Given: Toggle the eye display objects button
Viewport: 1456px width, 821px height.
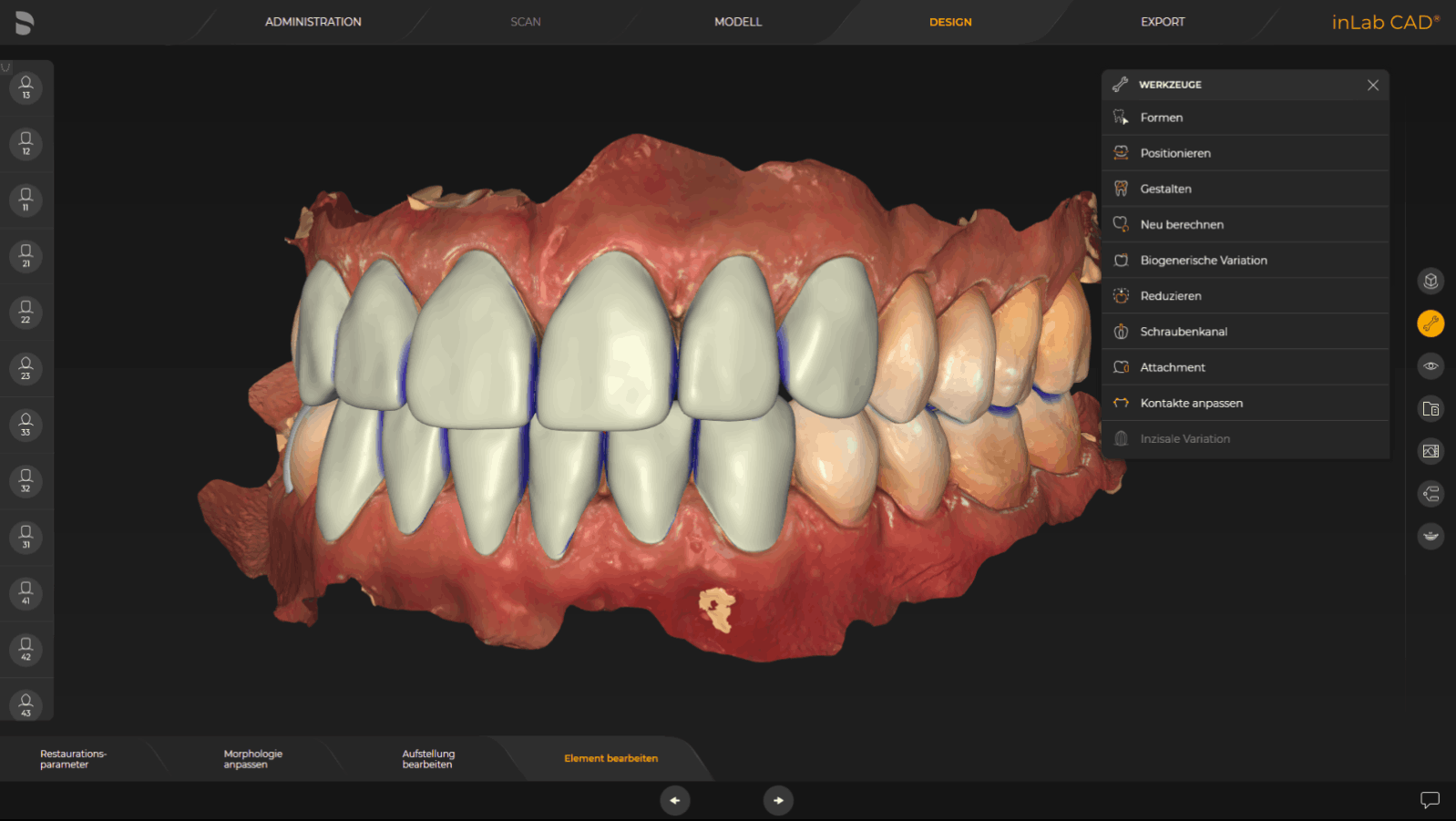Looking at the screenshot, I should tap(1430, 366).
